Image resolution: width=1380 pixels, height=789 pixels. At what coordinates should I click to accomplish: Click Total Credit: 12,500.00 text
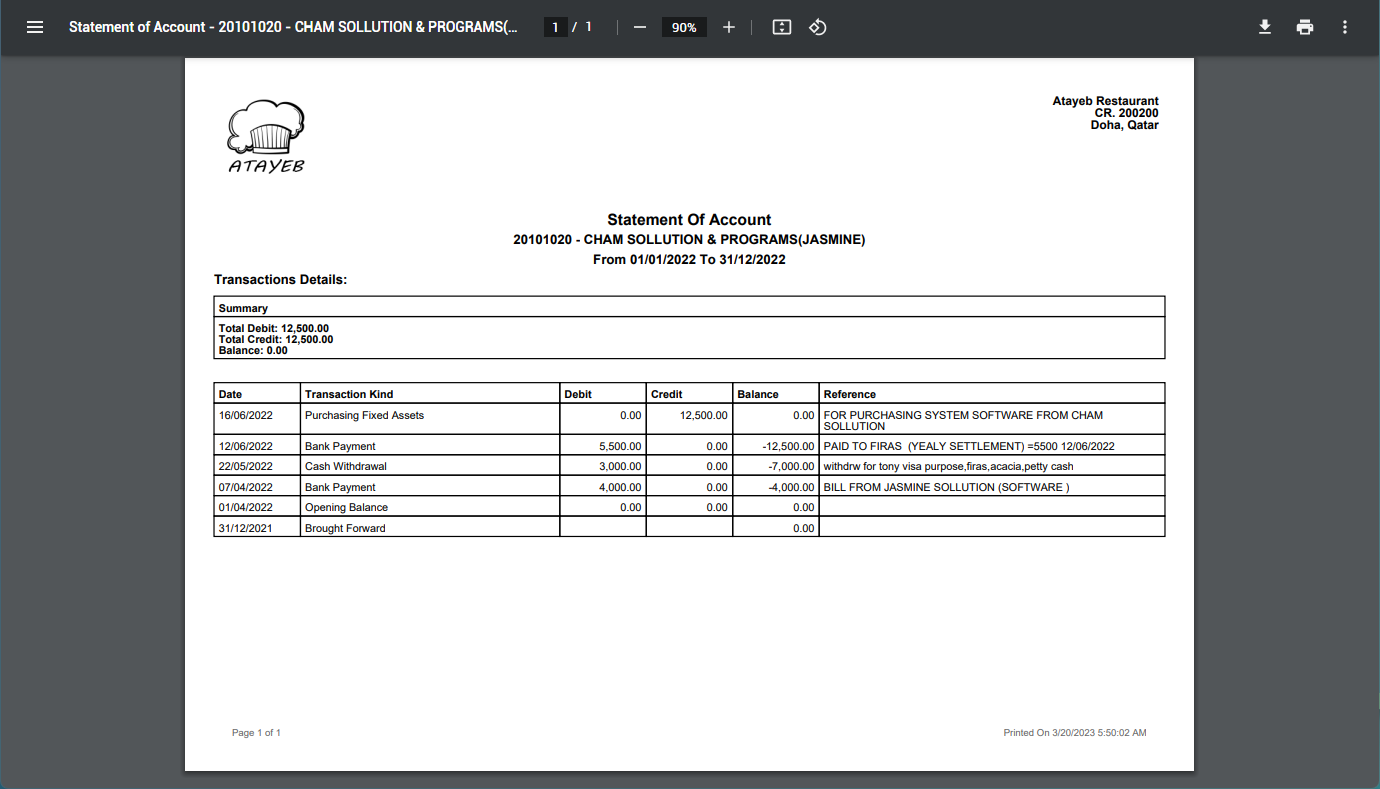(x=276, y=340)
